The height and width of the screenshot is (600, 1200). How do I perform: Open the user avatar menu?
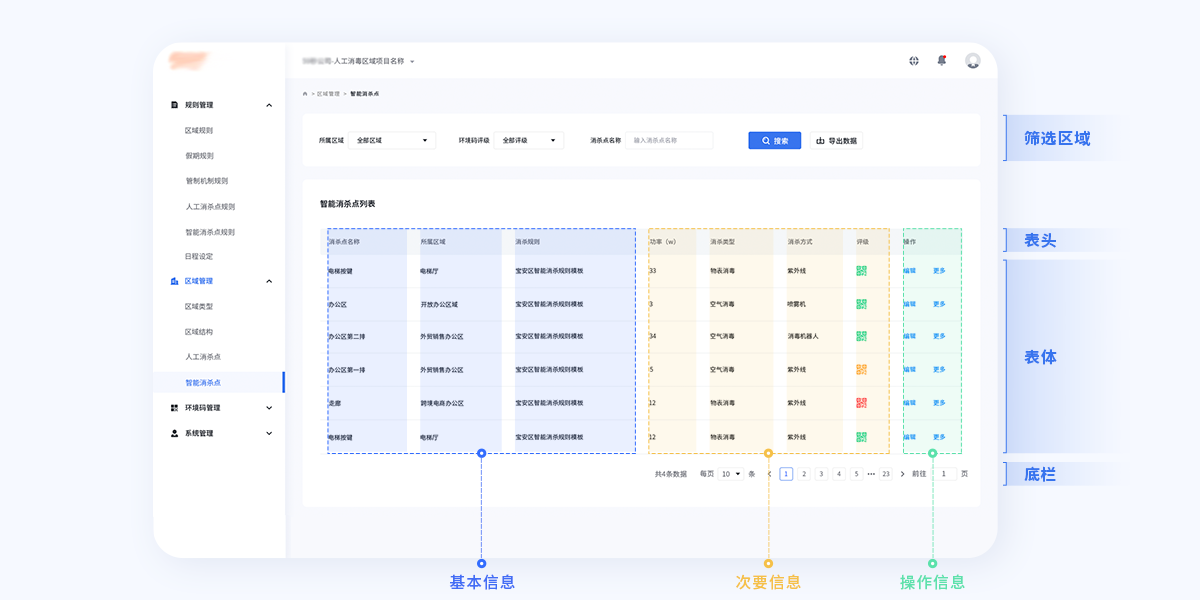click(972, 61)
